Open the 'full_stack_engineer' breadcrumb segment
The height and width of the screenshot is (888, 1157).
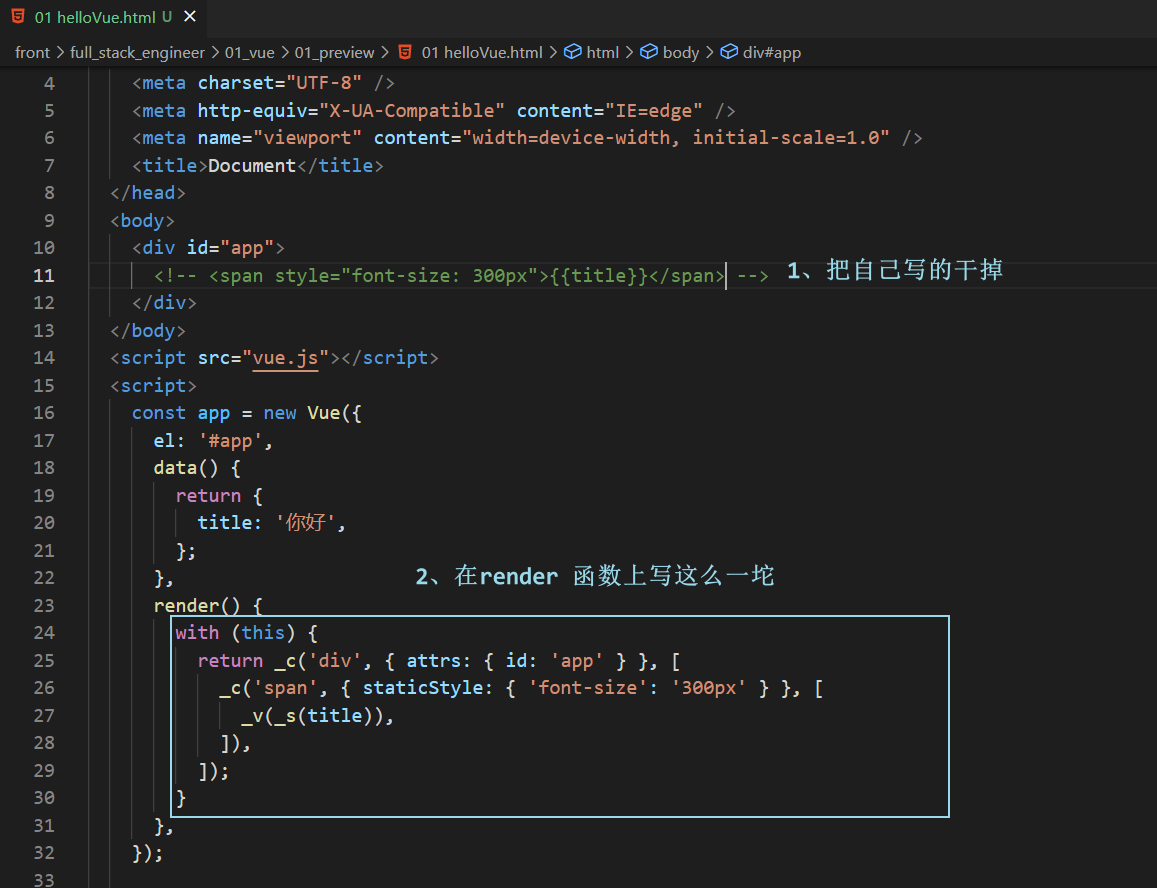137,52
